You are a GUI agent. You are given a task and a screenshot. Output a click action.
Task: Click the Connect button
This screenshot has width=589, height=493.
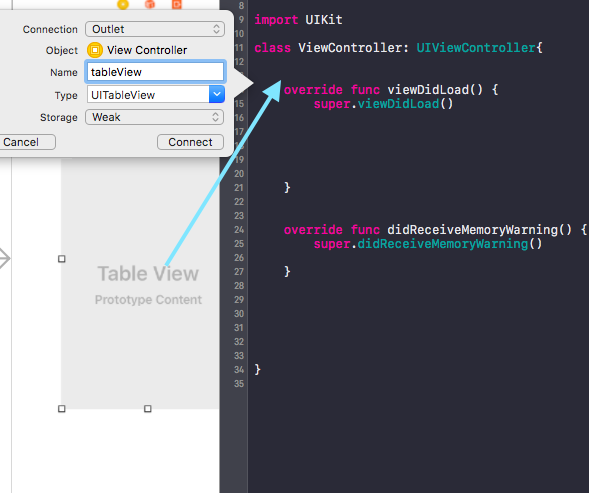point(190,142)
